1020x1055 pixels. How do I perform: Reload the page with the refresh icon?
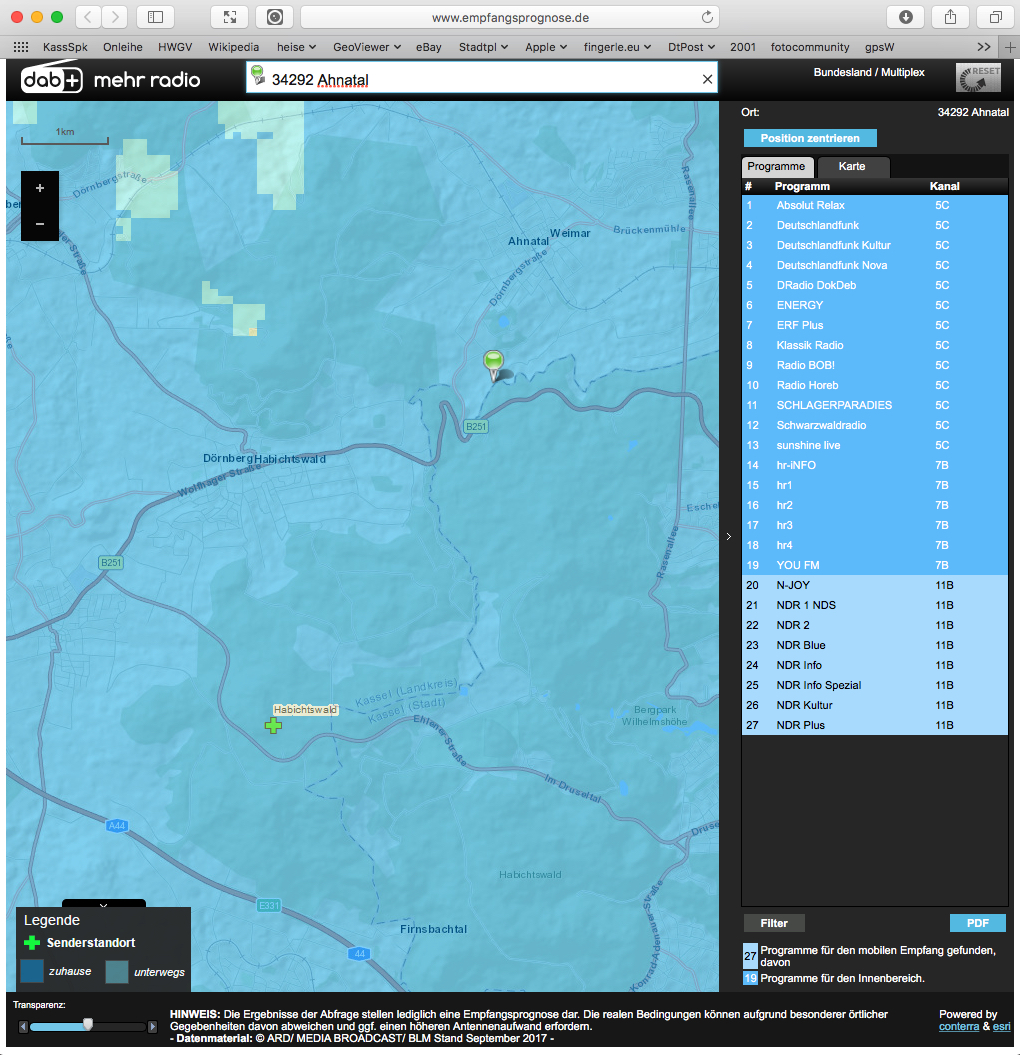coord(707,17)
